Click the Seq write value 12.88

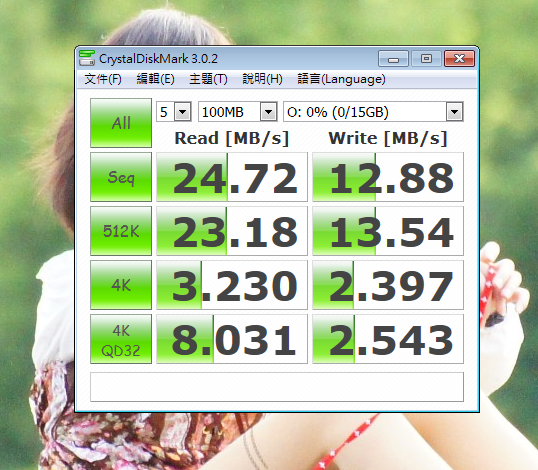(x=388, y=177)
